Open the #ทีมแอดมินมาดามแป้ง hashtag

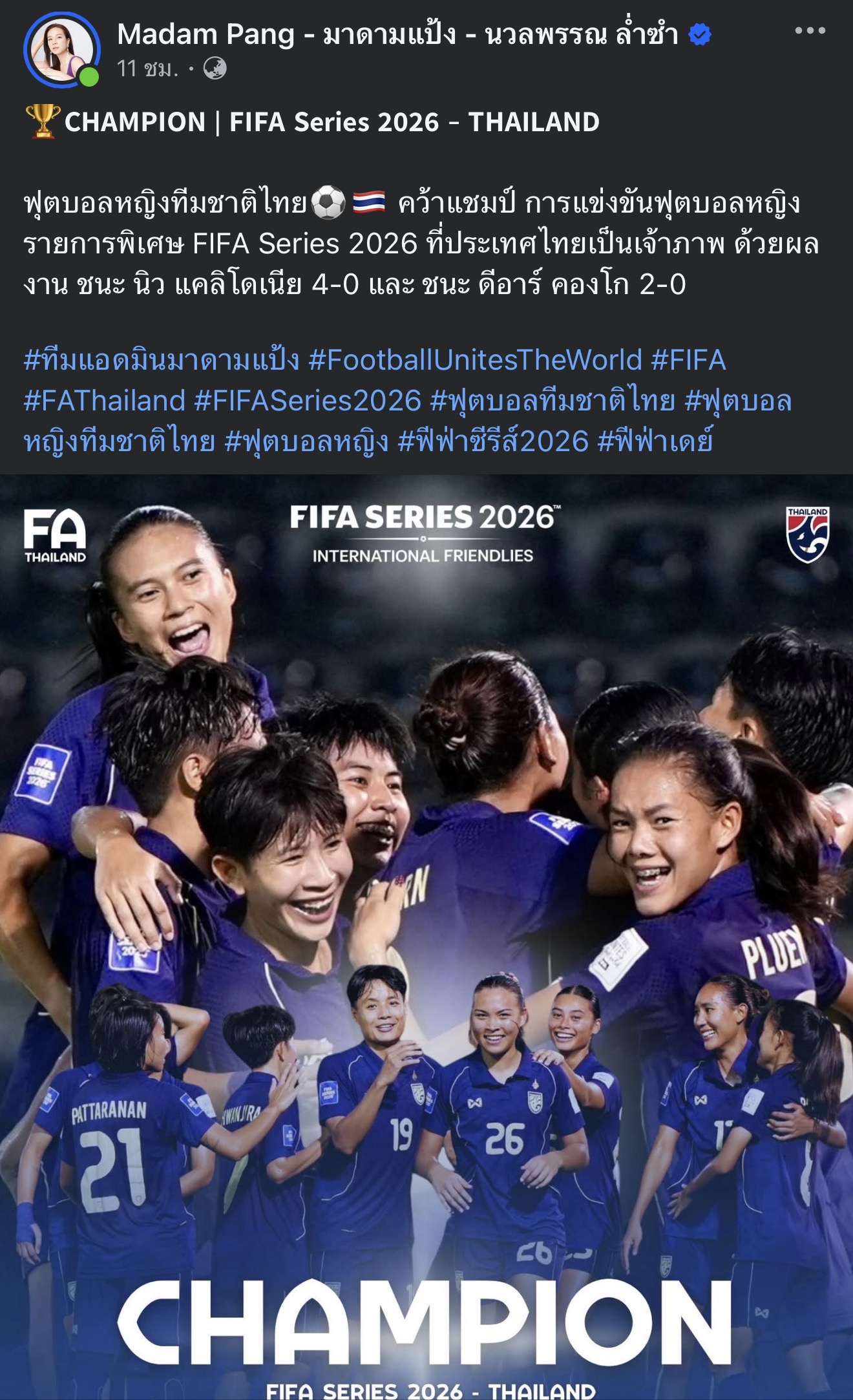tap(162, 360)
